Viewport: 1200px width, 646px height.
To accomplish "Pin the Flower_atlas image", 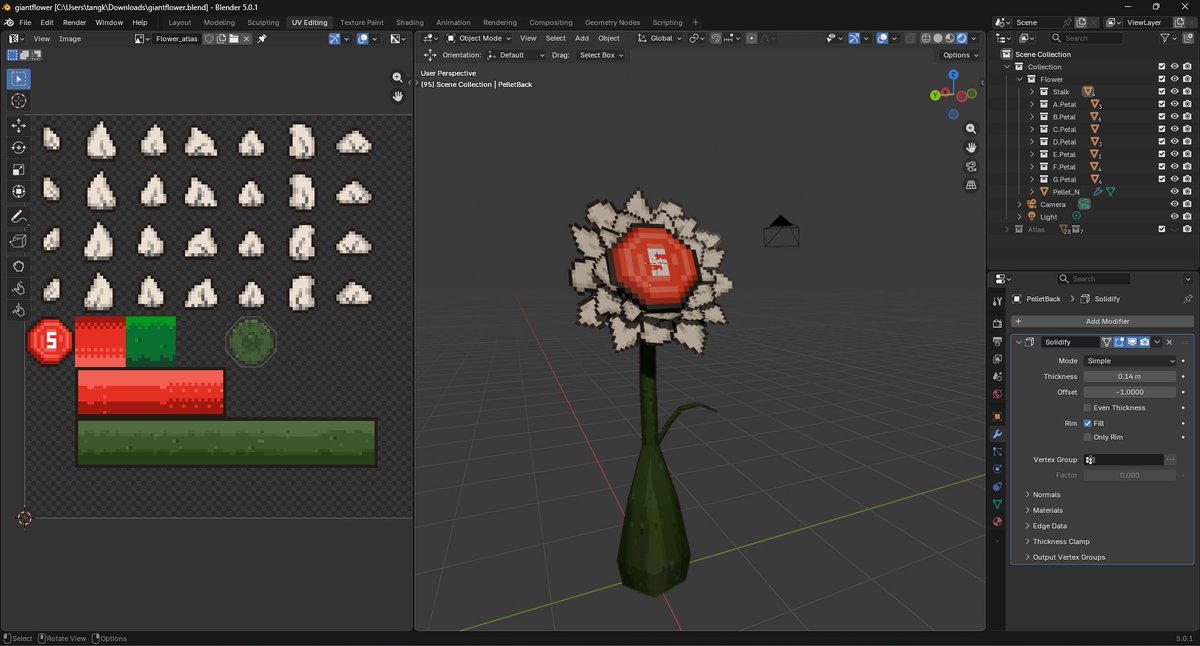I will point(262,39).
